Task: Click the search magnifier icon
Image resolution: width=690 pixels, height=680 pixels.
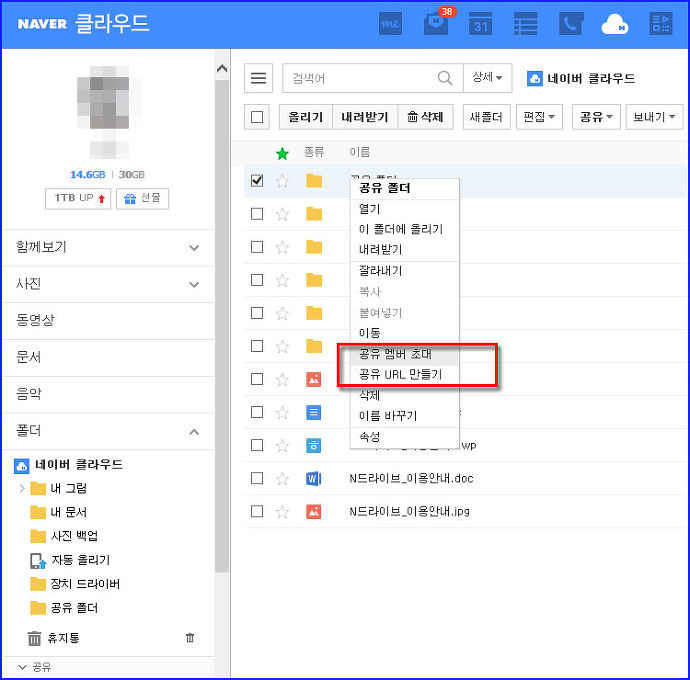Action: tap(445, 78)
